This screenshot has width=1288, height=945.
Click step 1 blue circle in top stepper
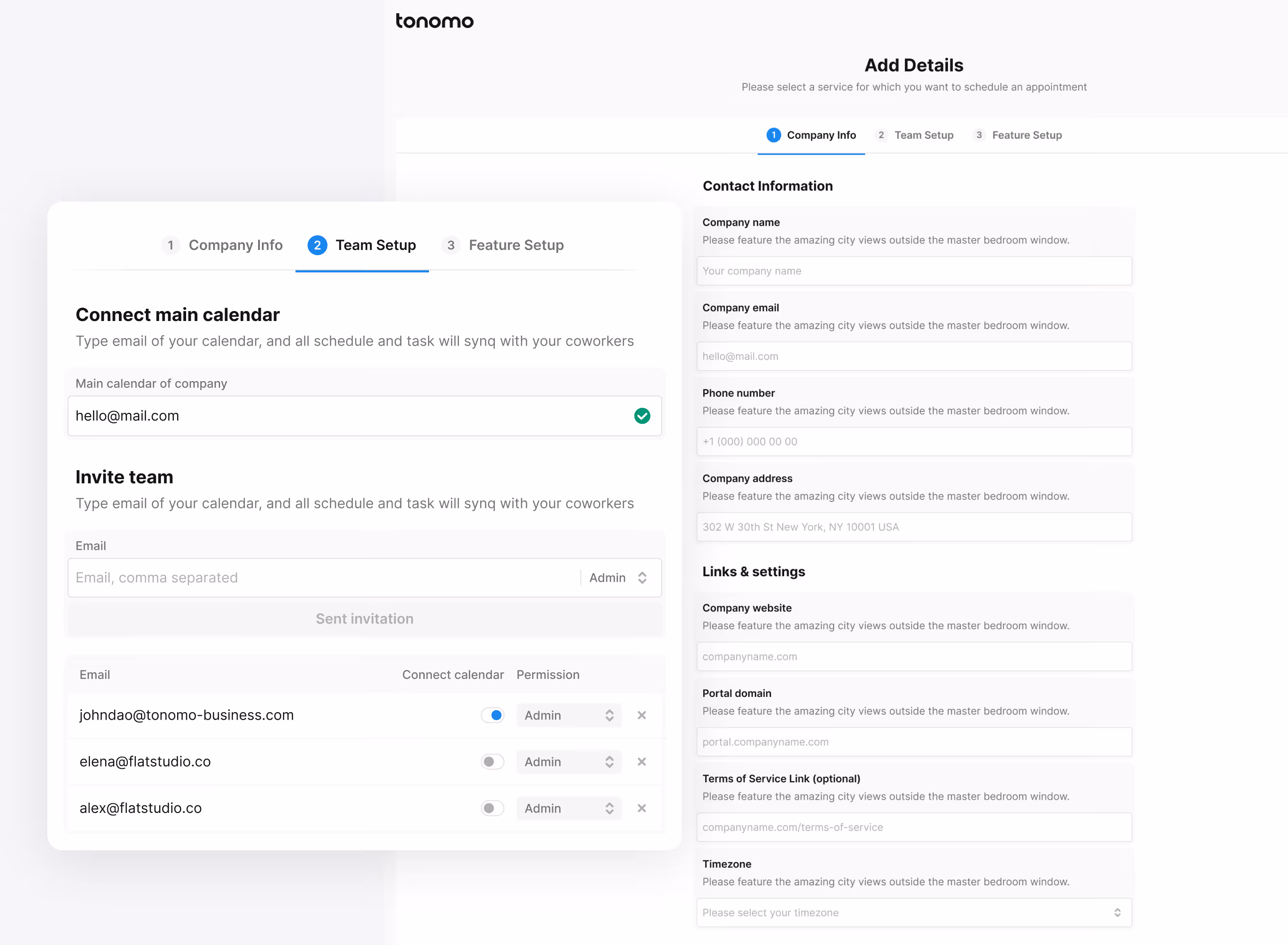click(773, 135)
